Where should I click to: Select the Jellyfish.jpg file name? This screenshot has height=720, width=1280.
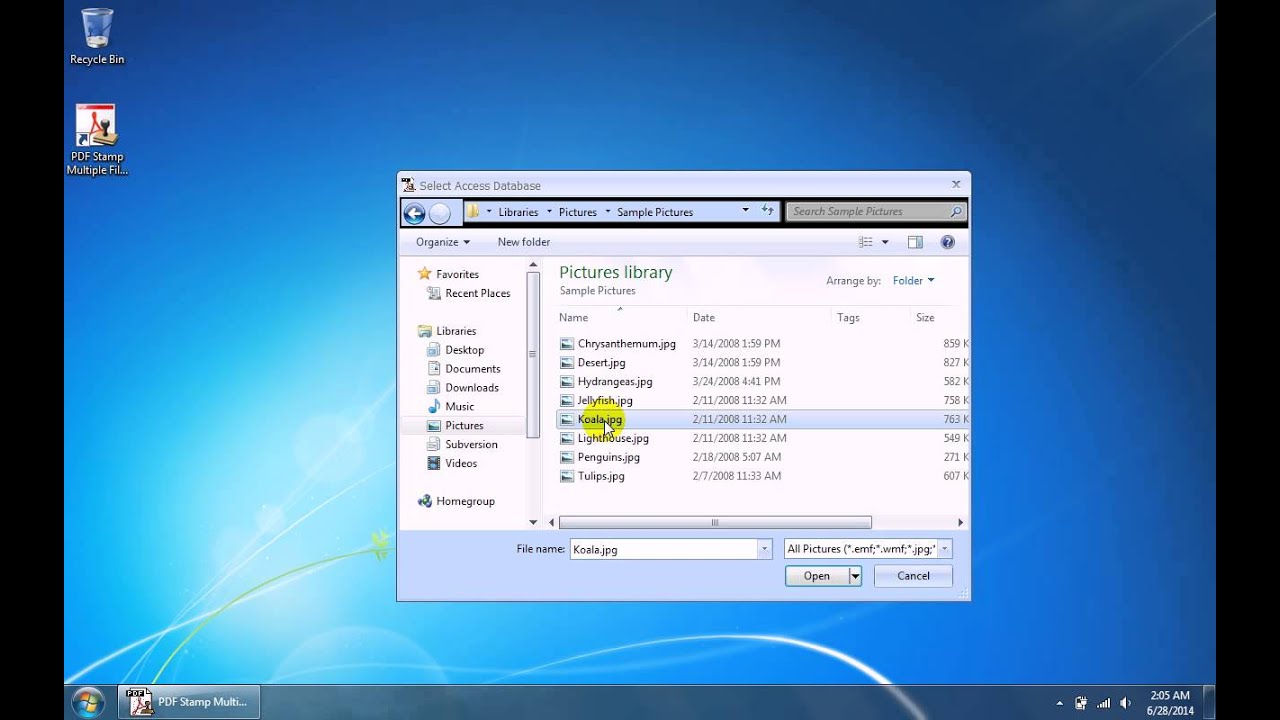605,401
